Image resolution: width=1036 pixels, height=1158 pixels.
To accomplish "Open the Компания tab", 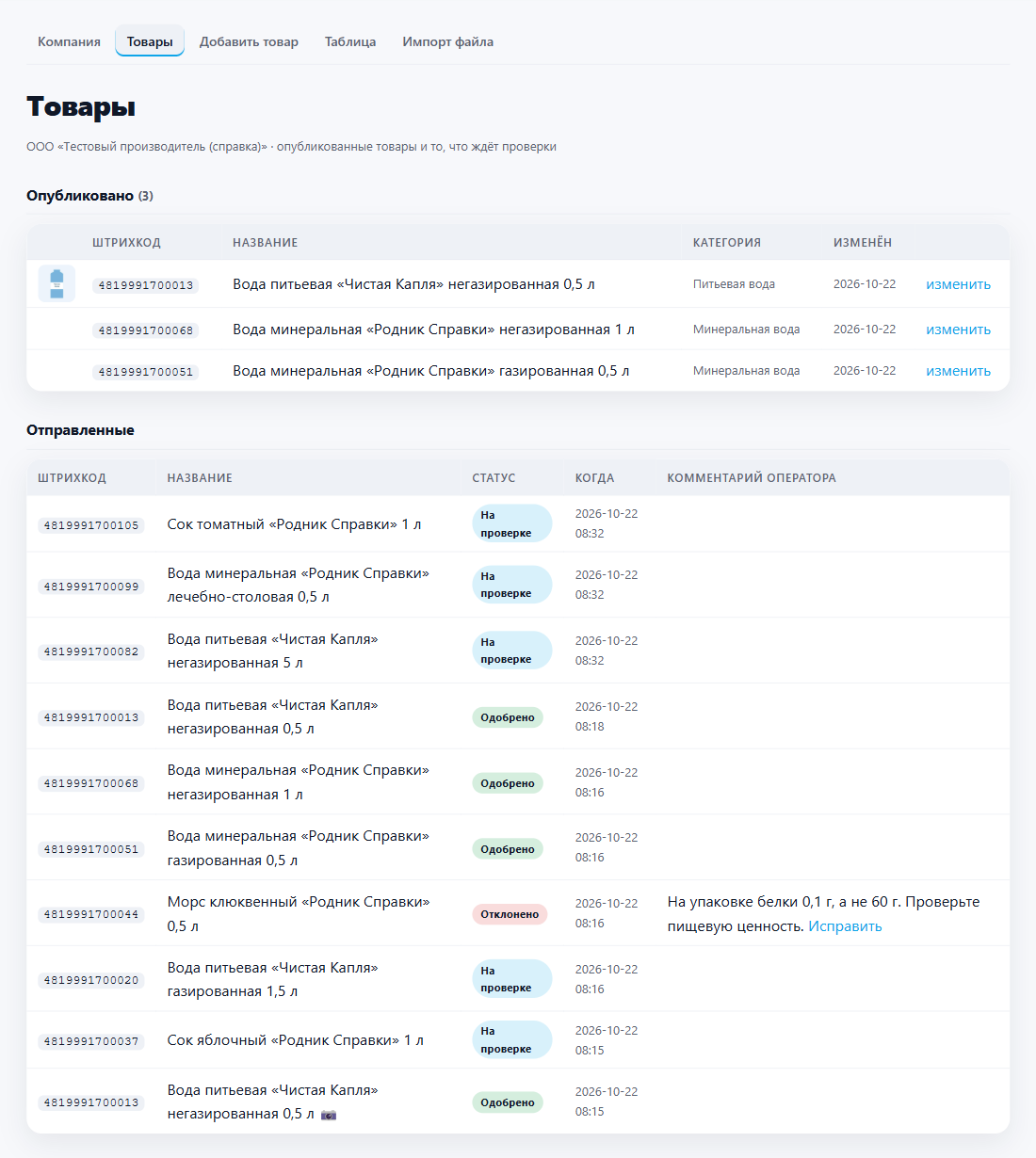I will [69, 41].
